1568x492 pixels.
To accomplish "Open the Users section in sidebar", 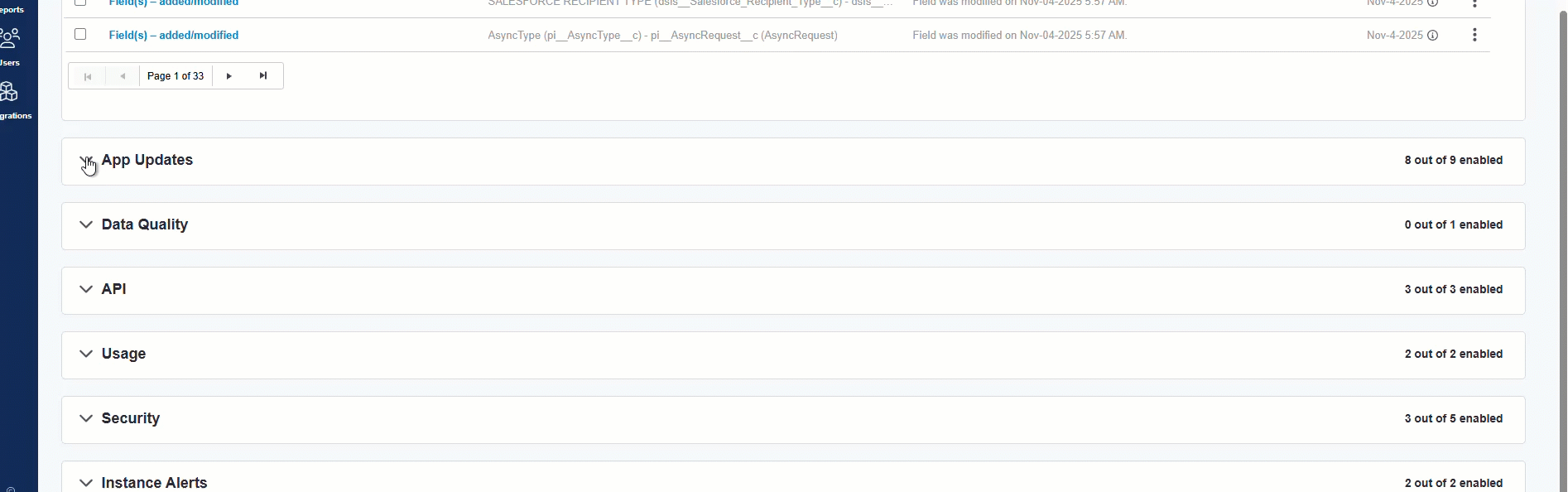I will [x=11, y=46].
